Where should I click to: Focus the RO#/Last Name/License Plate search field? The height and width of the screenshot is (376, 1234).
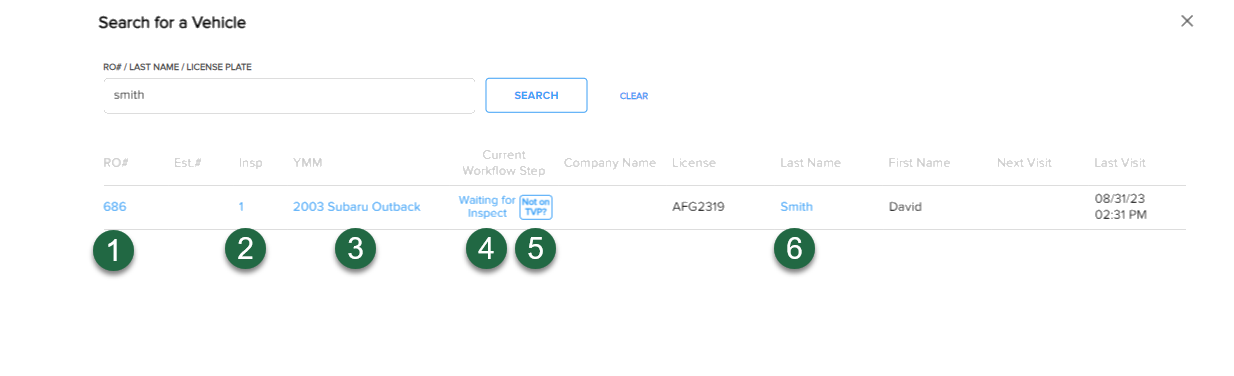pyautogui.click(x=289, y=96)
